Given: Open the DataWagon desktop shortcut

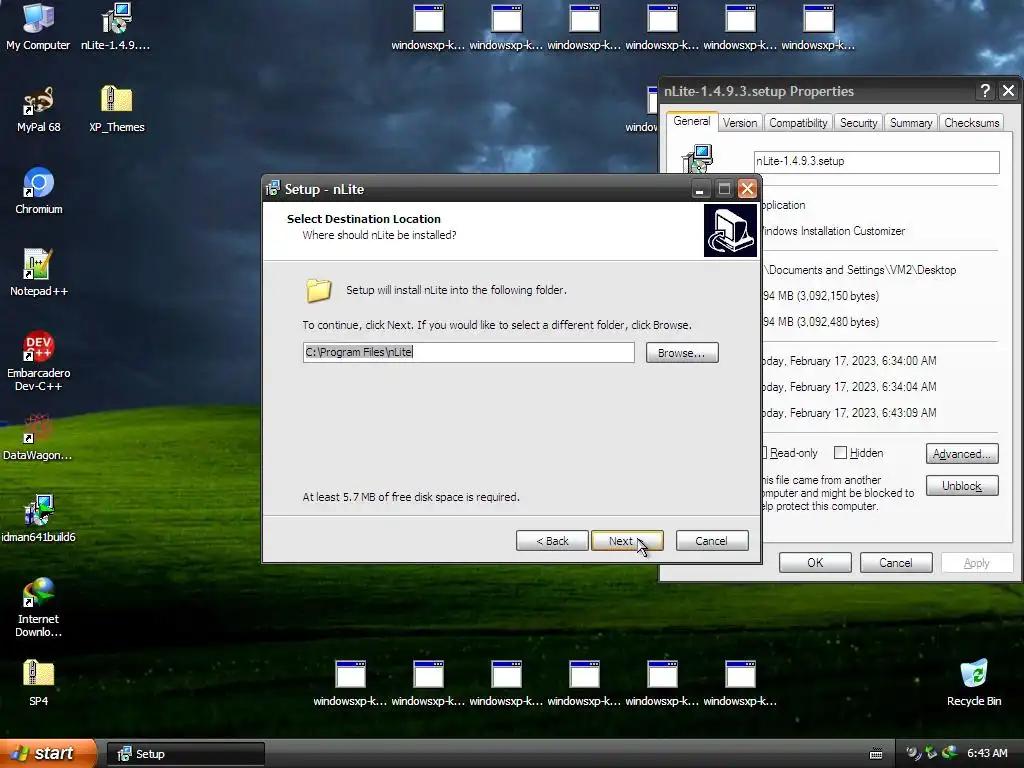Looking at the screenshot, I should click(39, 437).
